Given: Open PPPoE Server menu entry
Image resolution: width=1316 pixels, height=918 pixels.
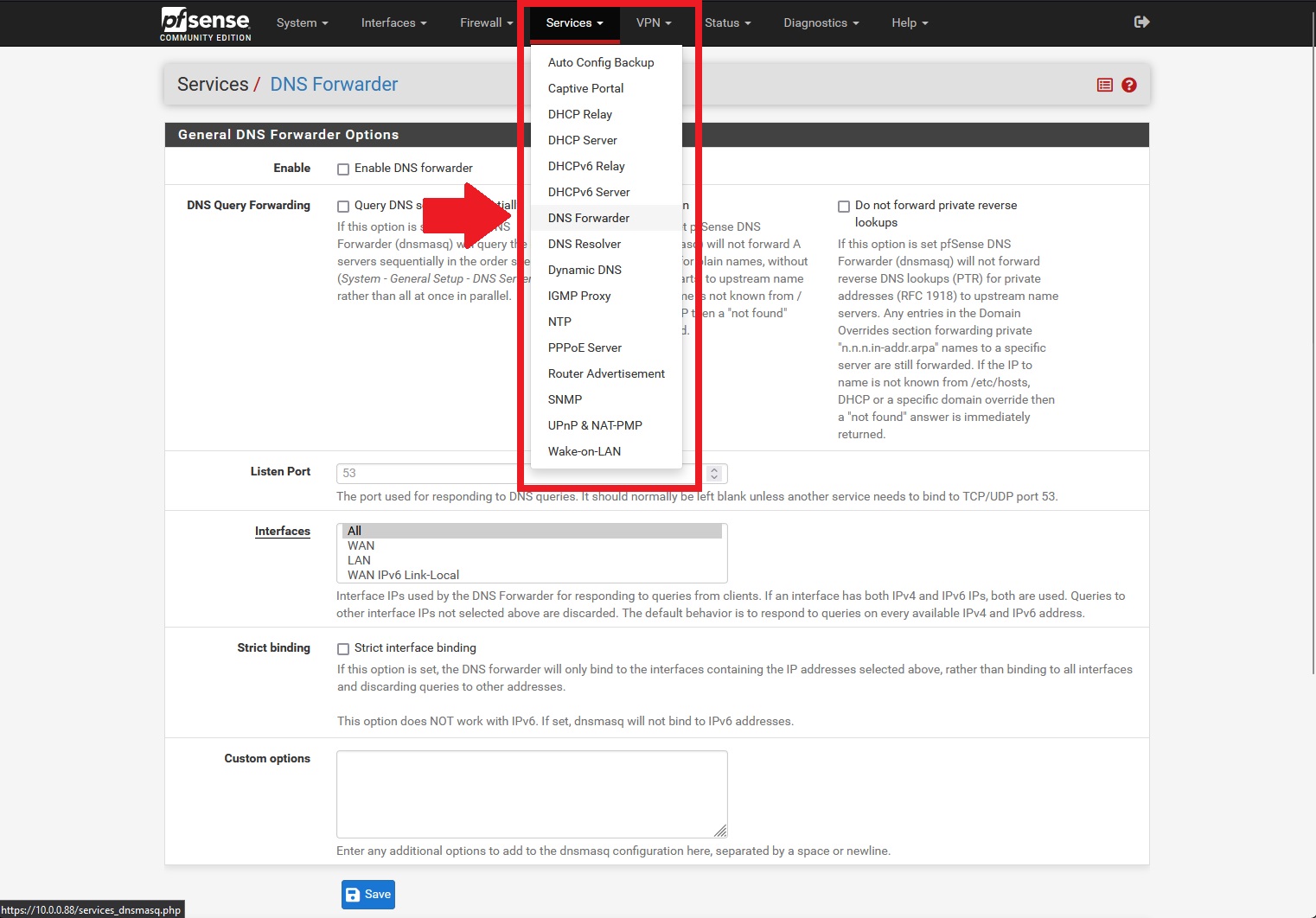Looking at the screenshot, I should coord(606,347).
